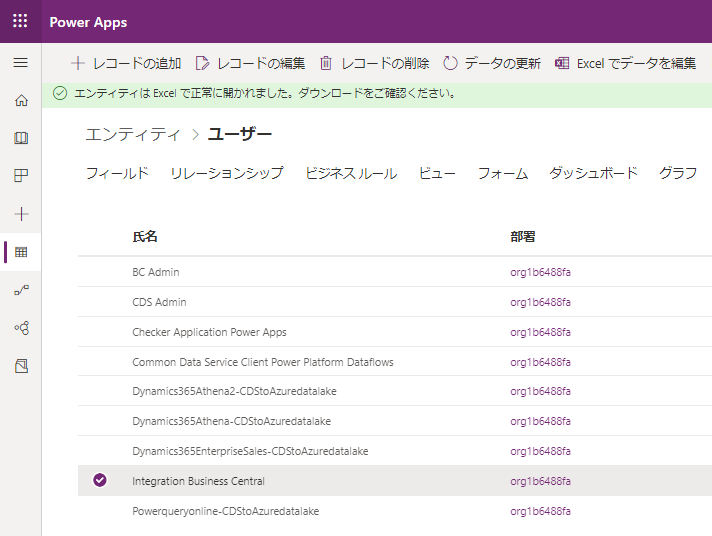Open org1b6488fa link for Checker Application
The height and width of the screenshot is (536, 712).
coord(540,332)
